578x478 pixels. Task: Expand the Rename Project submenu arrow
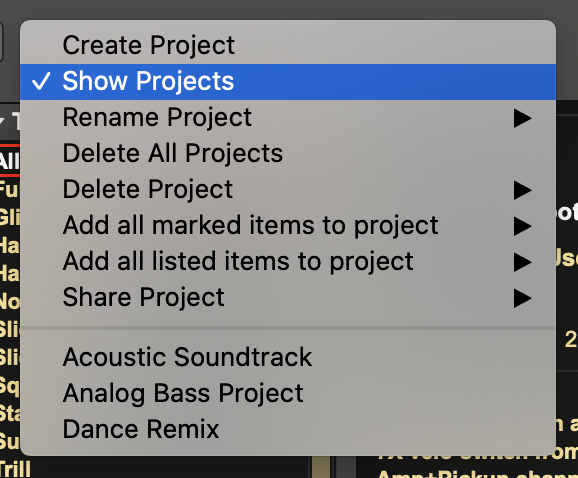(522, 118)
